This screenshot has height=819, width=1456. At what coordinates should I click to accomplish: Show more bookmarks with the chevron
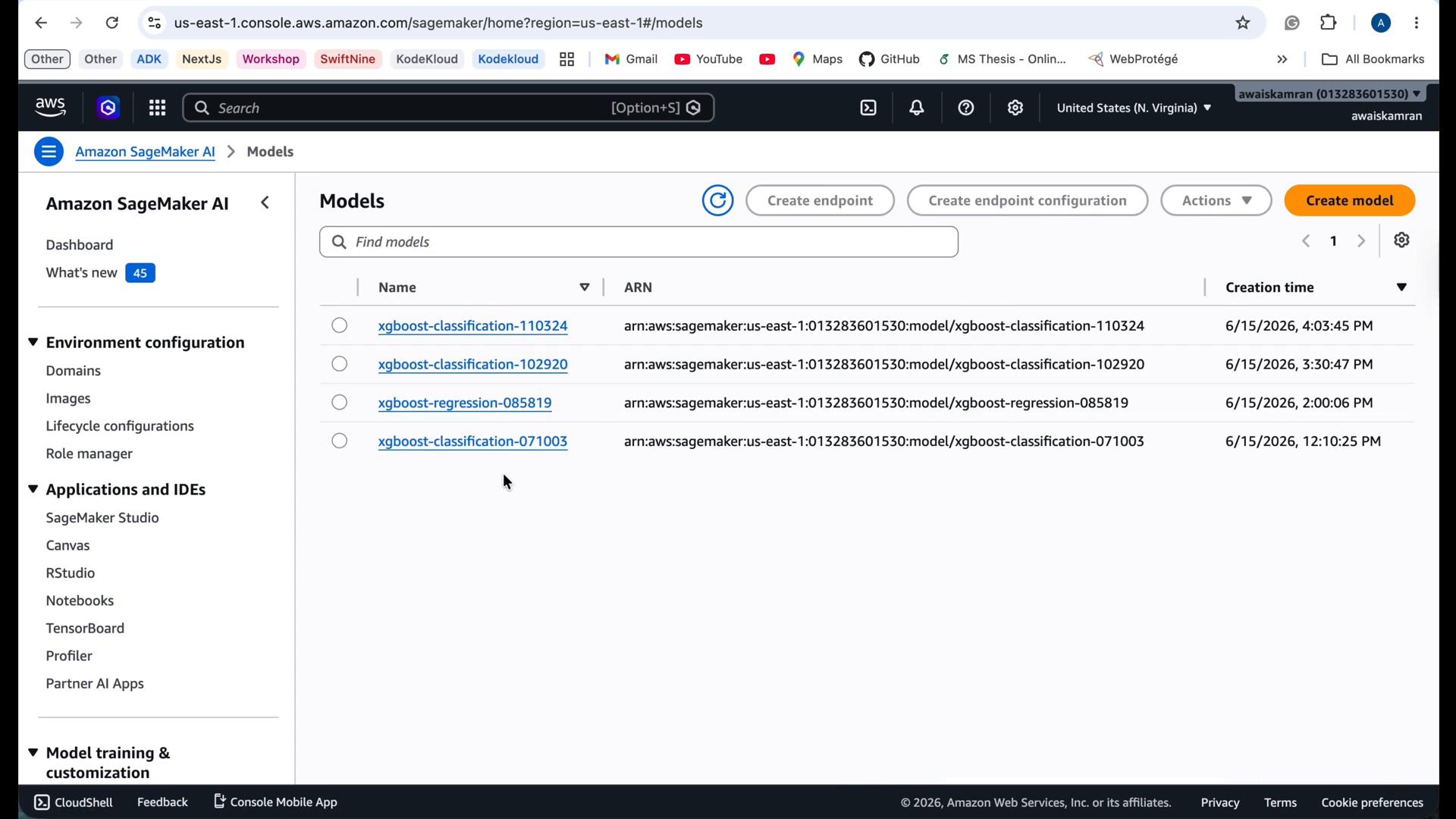click(1282, 59)
